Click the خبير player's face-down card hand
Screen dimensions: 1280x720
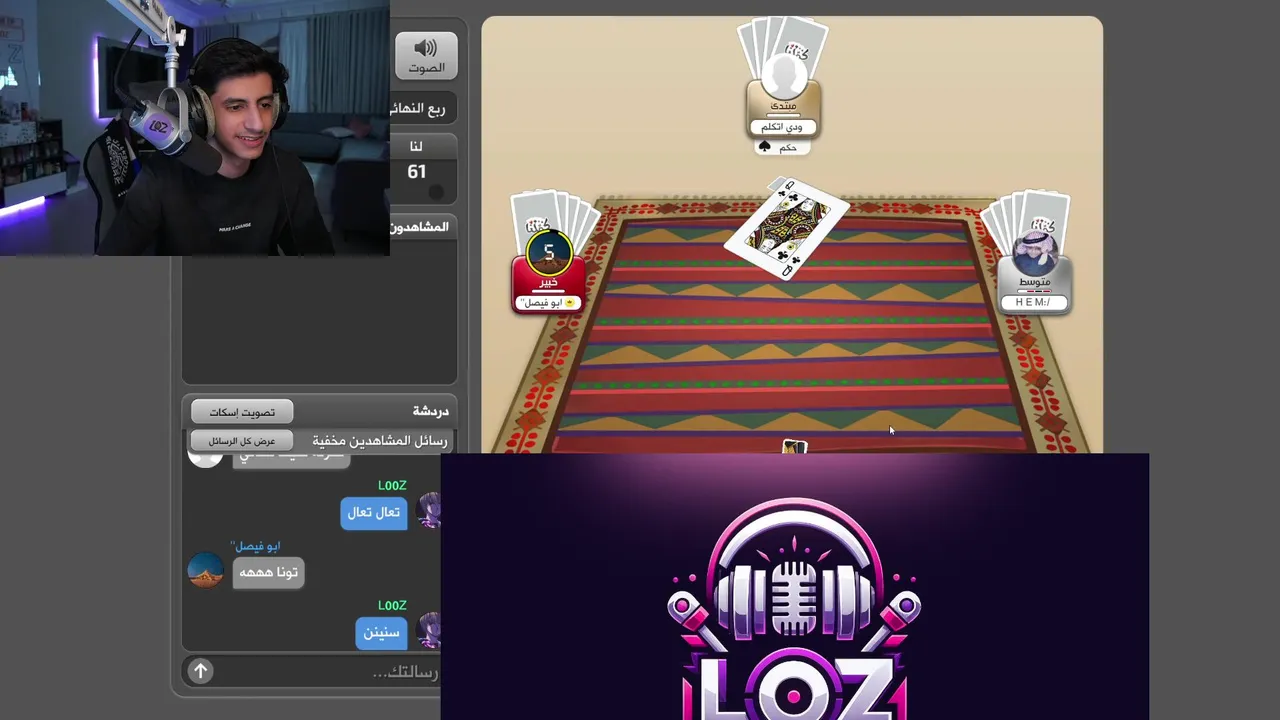pyautogui.click(x=555, y=220)
